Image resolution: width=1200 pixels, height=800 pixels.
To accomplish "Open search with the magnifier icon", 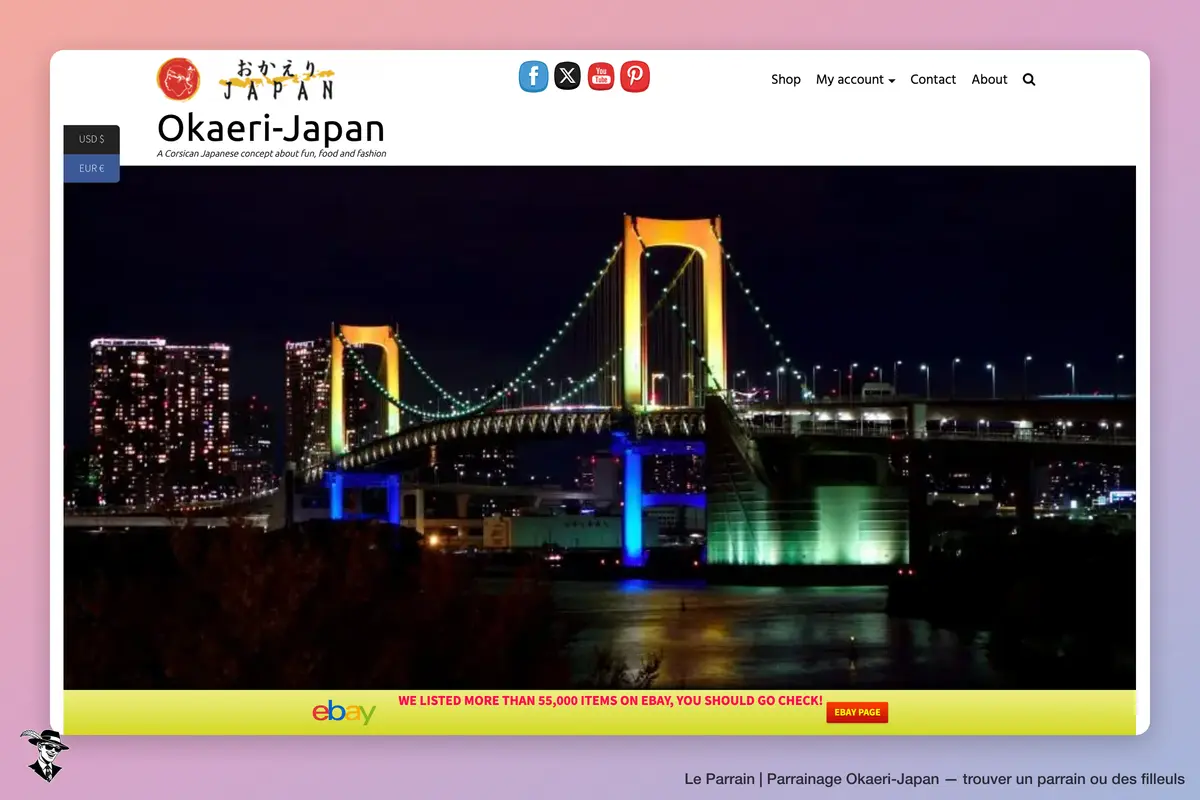I will 1029,79.
